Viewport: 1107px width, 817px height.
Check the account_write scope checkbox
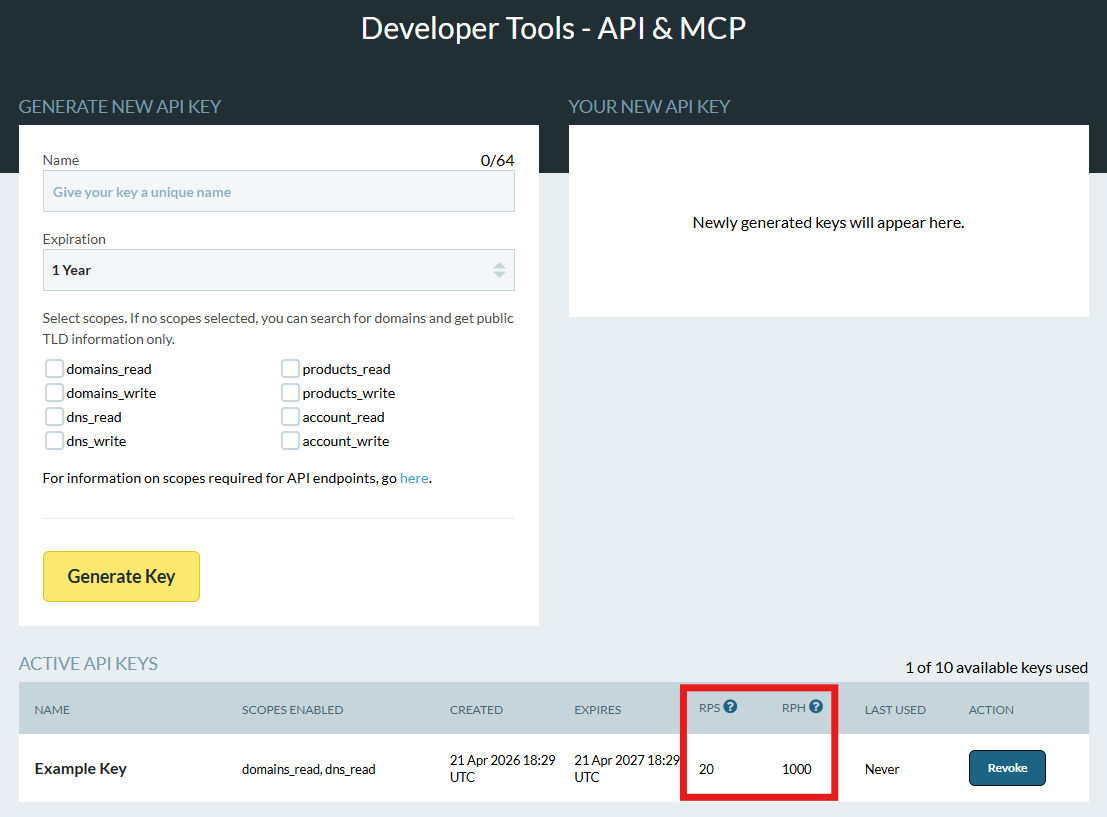point(290,440)
